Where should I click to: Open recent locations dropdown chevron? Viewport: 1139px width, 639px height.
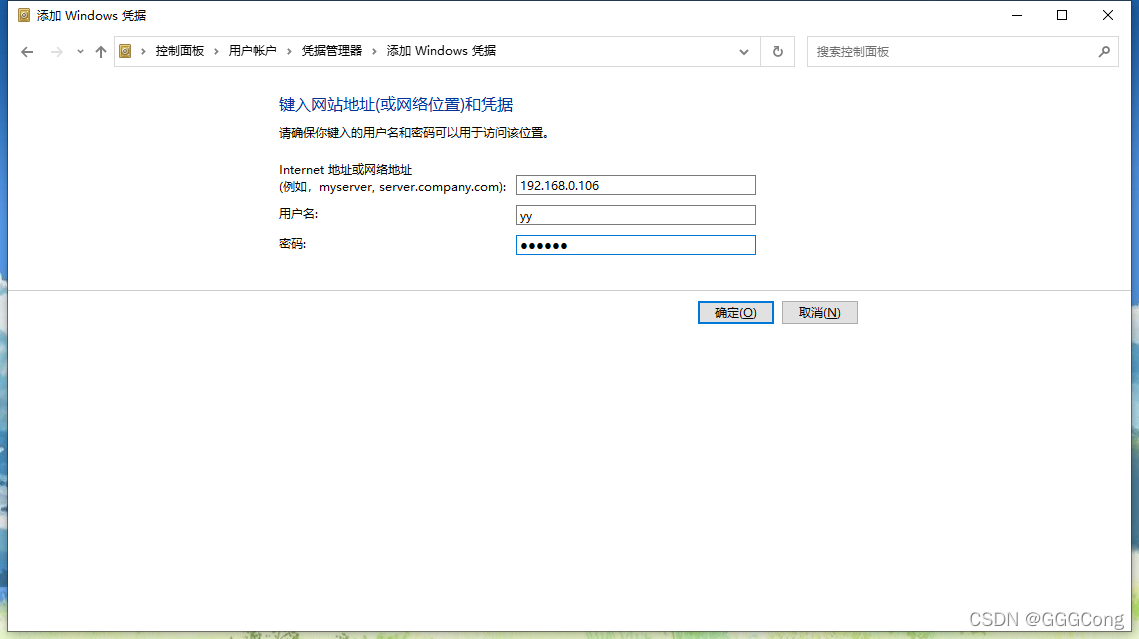pyautogui.click(x=80, y=52)
